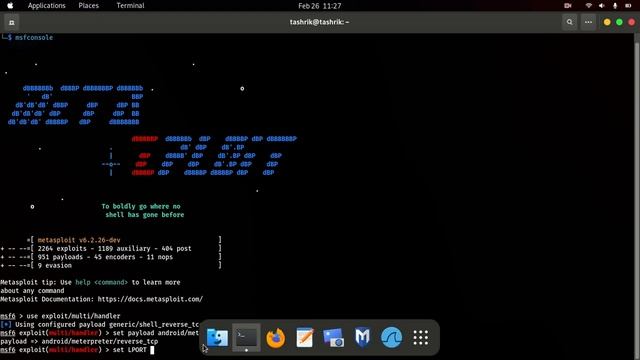Viewport: 640px width, 360px height.
Task: Open the Wi-Fi network status icon
Action: 589,6
